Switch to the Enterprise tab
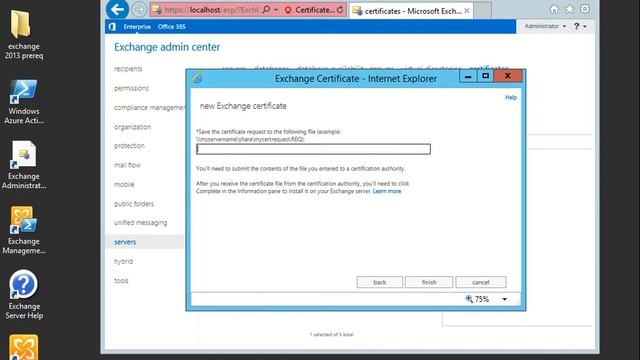640x360 pixels. pos(137,27)
